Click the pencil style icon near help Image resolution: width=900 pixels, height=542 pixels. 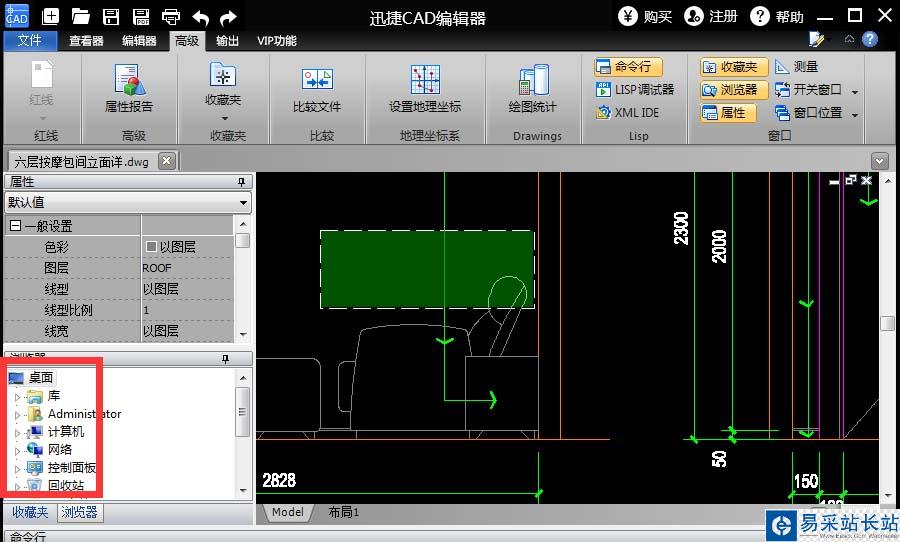(817, 39)
